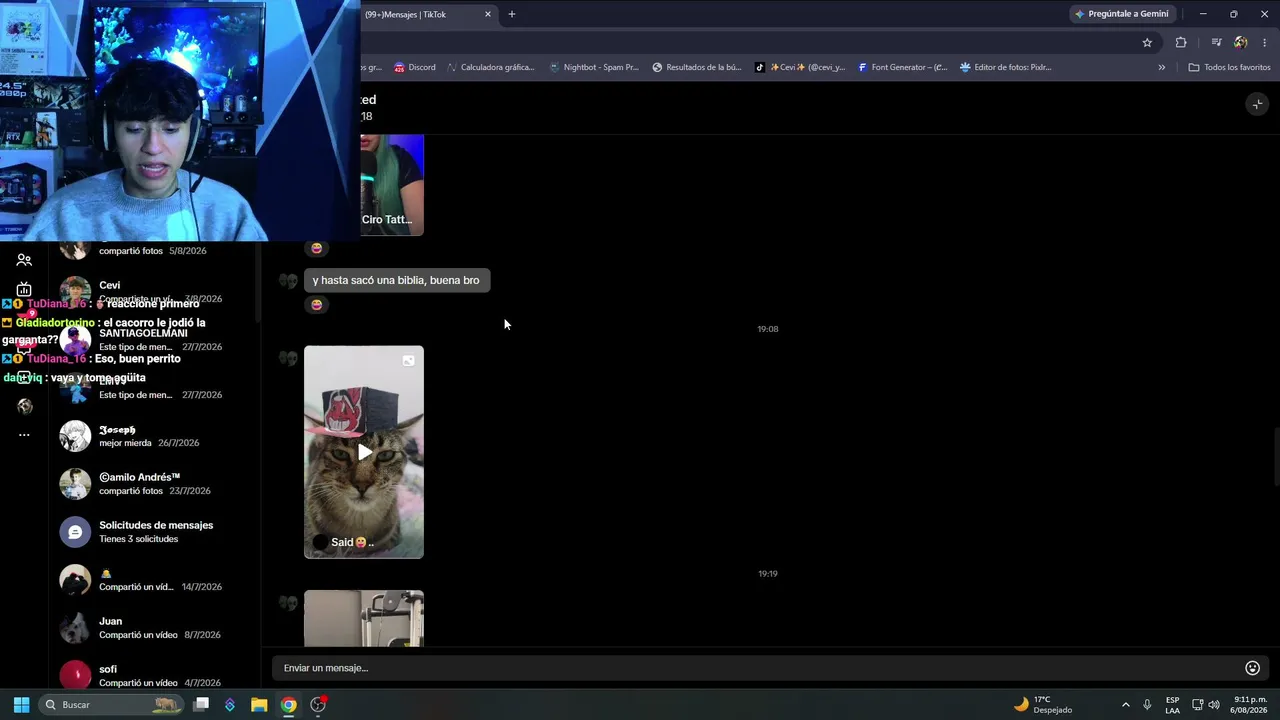This screenshot has width=1280, height=720.
Task: Open the LIVE icon in TikTok sidebar
Action: pos(24,290)
